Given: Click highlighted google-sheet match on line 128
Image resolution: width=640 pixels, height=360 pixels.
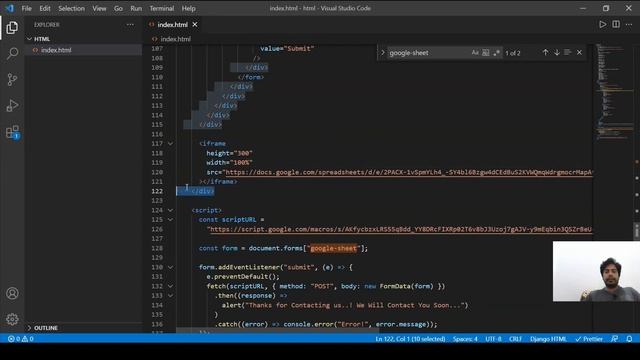Looking at the screenshot, I should [333, 248].
